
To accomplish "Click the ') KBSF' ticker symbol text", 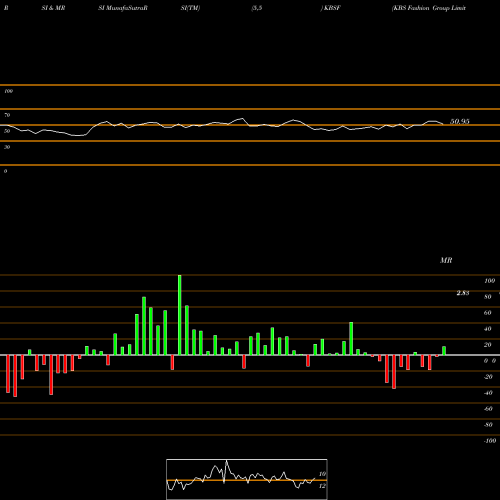I will click(331, 8).
